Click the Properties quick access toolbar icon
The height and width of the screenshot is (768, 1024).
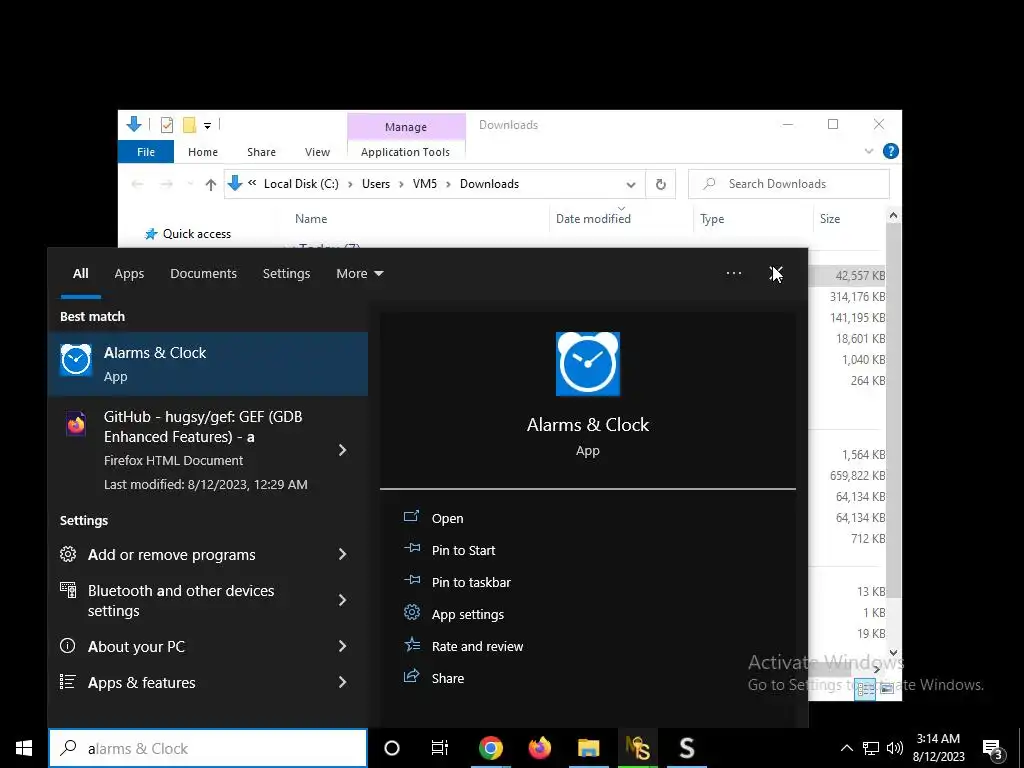167,124
